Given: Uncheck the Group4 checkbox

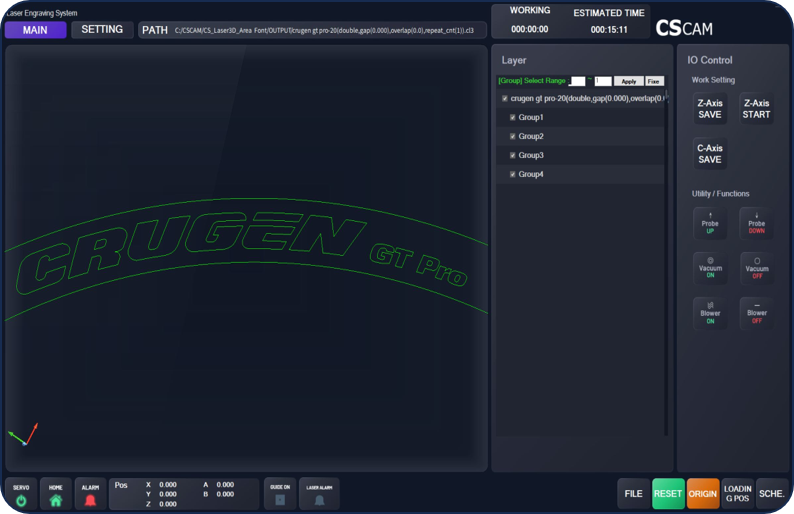Looking at the screenshot, I should tap(512, 174).
